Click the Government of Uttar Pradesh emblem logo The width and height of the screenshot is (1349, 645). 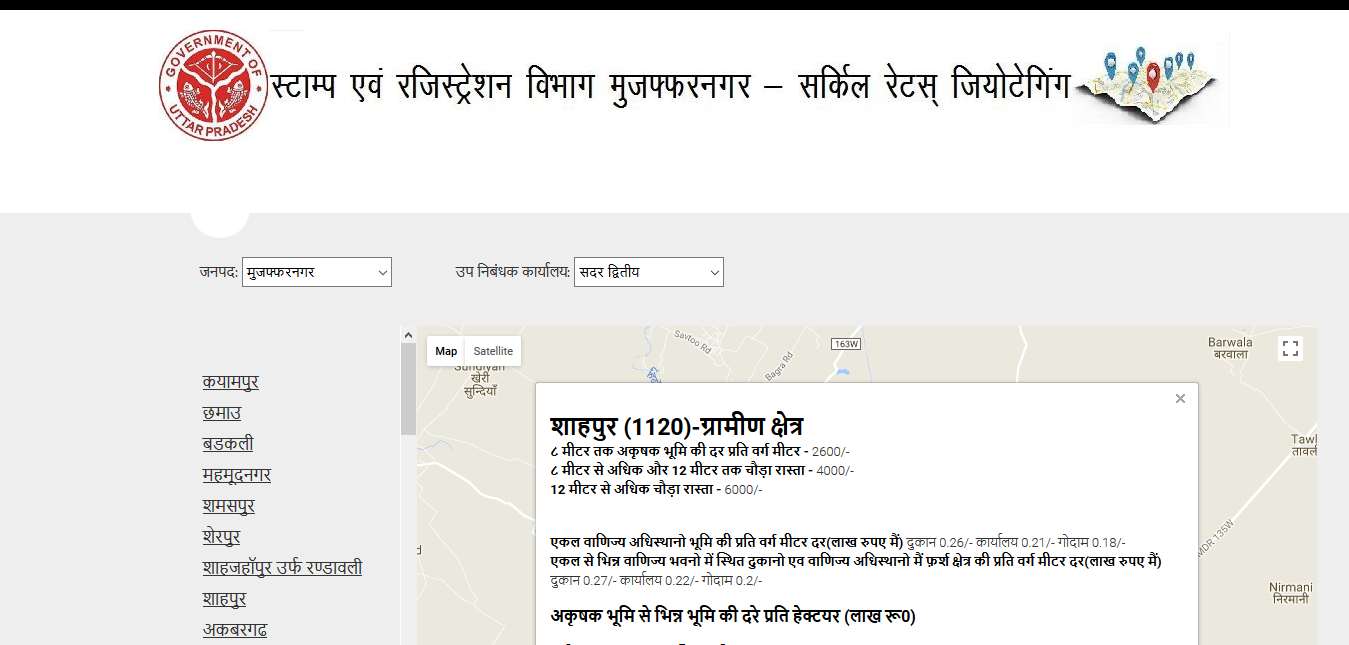point(214,85)
